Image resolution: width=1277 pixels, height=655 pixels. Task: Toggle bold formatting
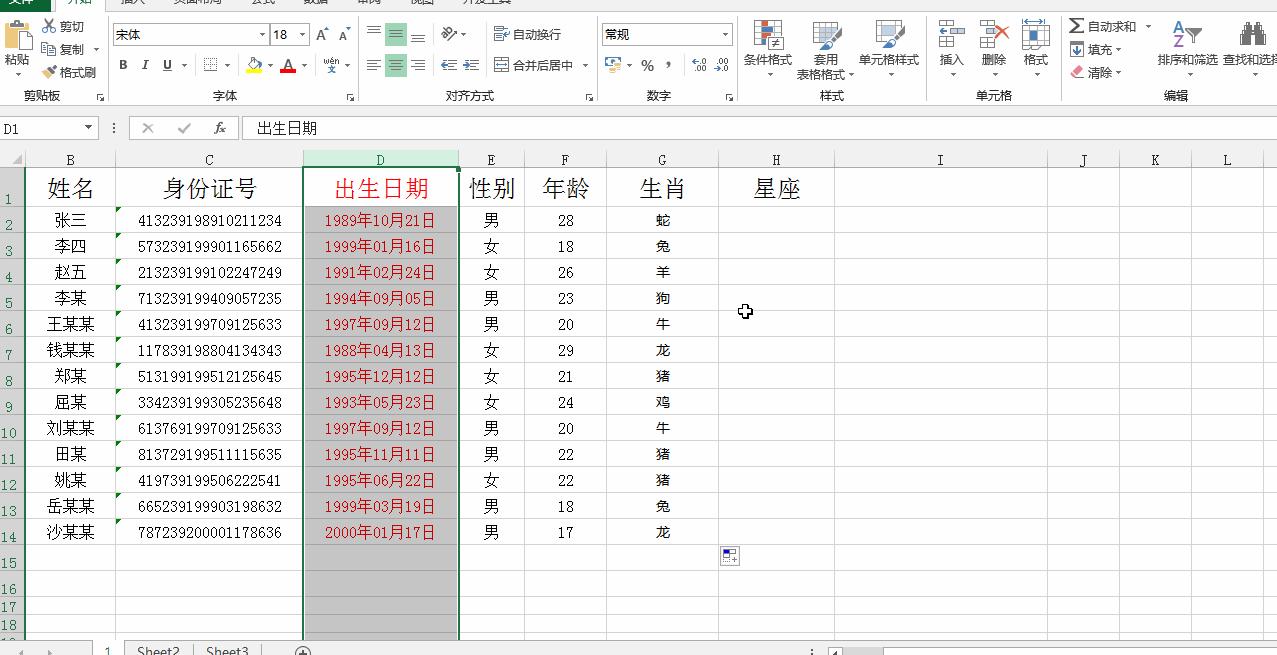122,64
